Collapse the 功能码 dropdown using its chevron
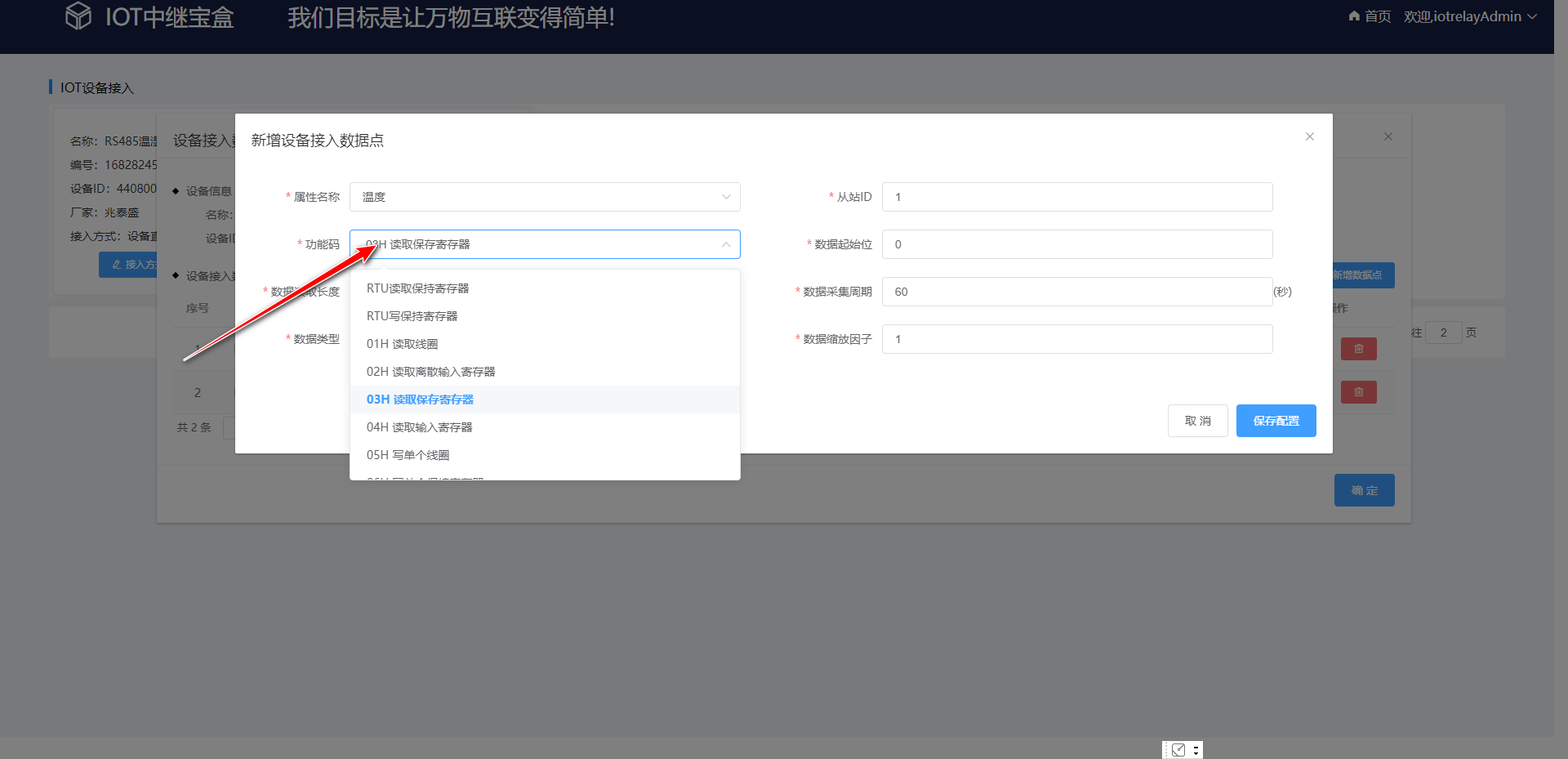Viewport: 1568px width, 759px height. [725, 244]
